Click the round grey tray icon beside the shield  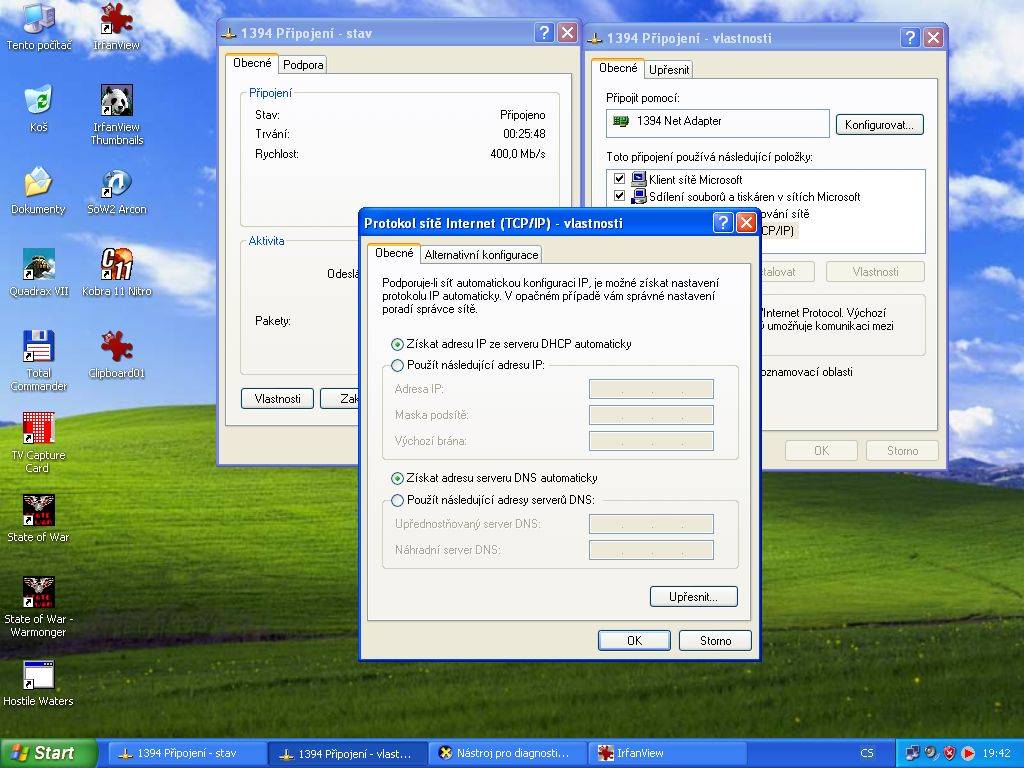pyautogui.click(x=931, y=753)
